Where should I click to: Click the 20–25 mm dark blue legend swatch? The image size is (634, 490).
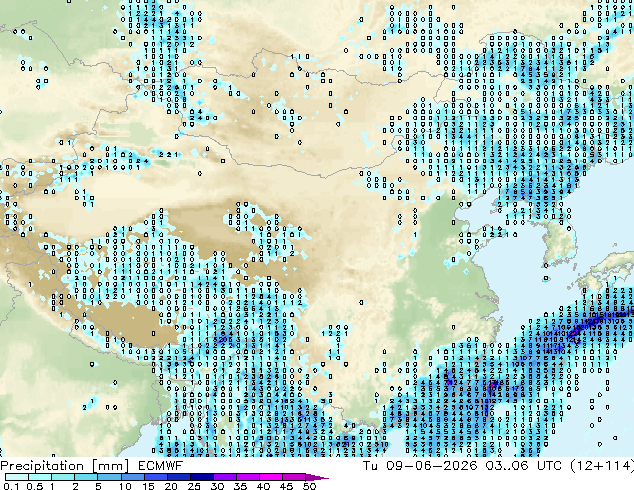[x=179, y=477]
